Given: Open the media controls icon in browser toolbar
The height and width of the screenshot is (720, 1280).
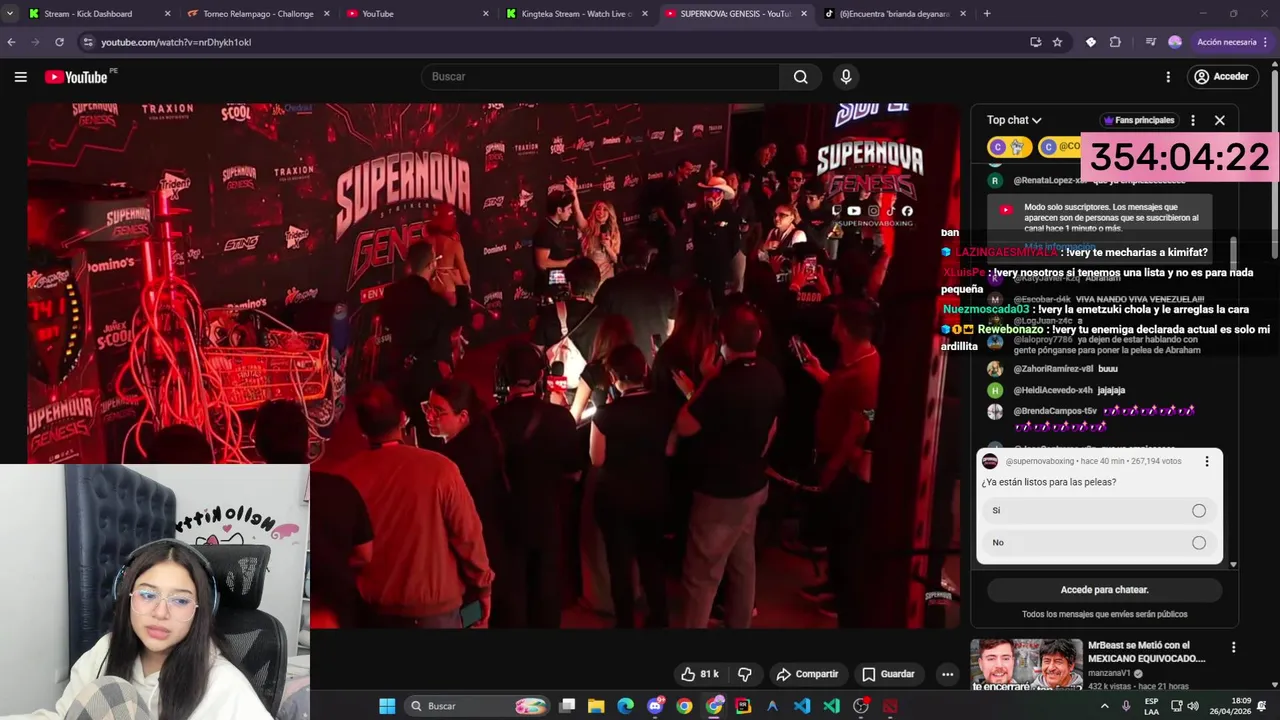Looking at the screenshot, I should tap(1151, 42).
